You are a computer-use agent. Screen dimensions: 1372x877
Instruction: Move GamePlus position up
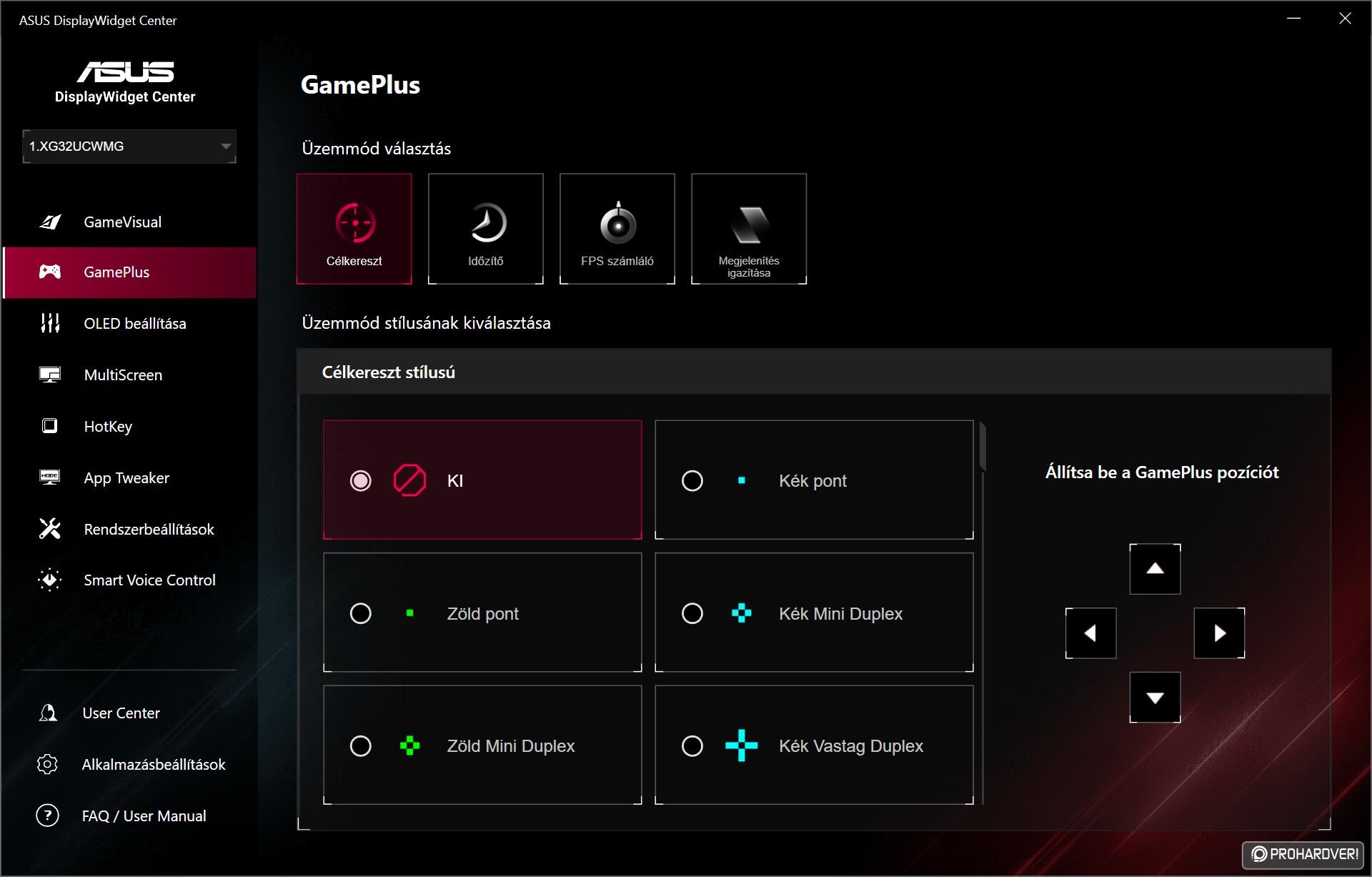click(1155, 569)
